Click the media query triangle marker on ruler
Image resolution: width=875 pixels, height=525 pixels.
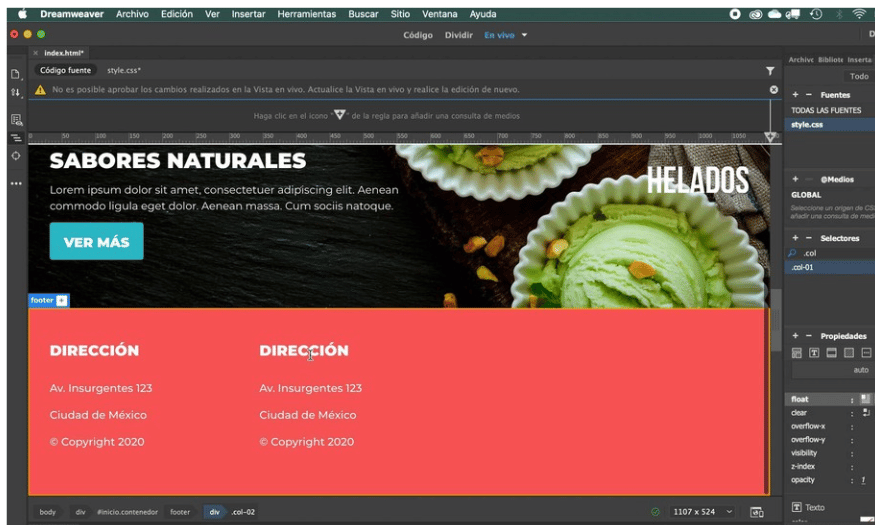point(770,137)
